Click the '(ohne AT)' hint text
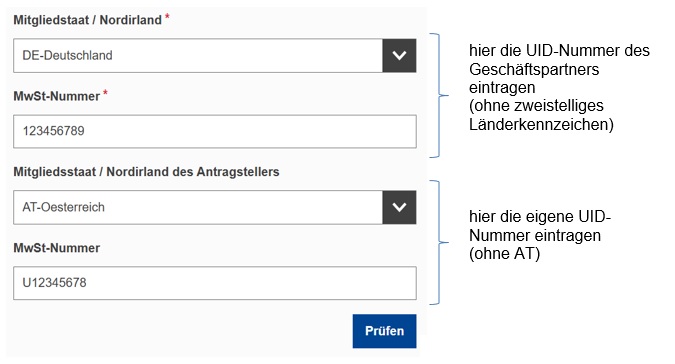This screenshot has width=675, height=364. [504, 254]
